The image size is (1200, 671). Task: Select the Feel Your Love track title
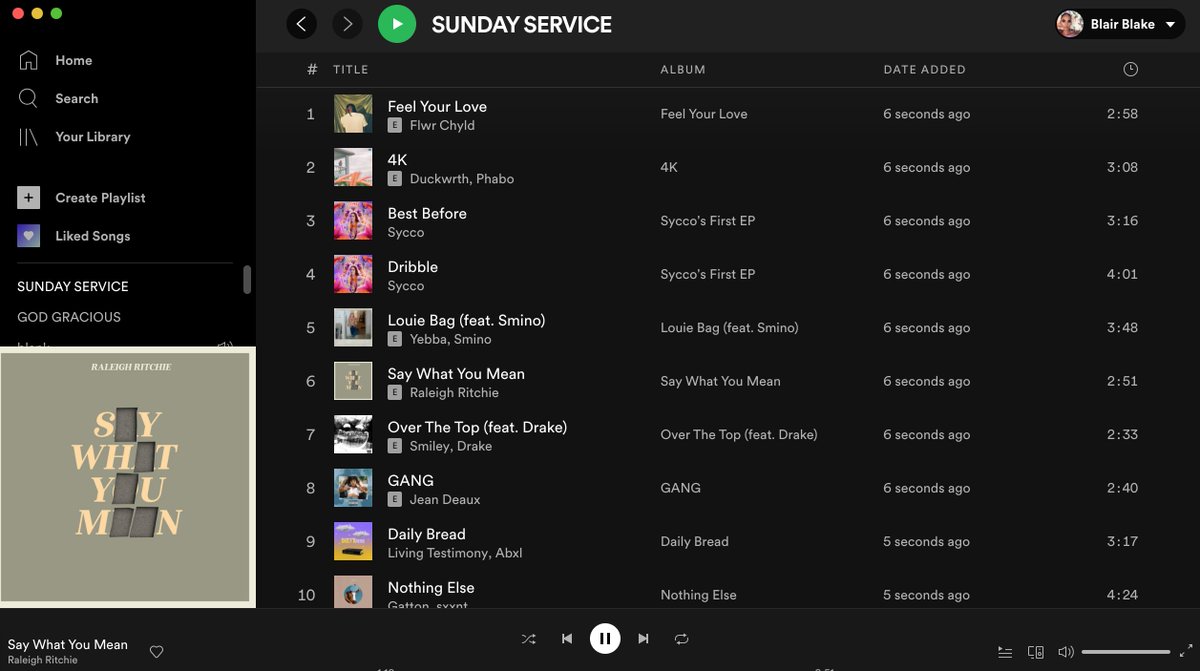pos(437,106)
